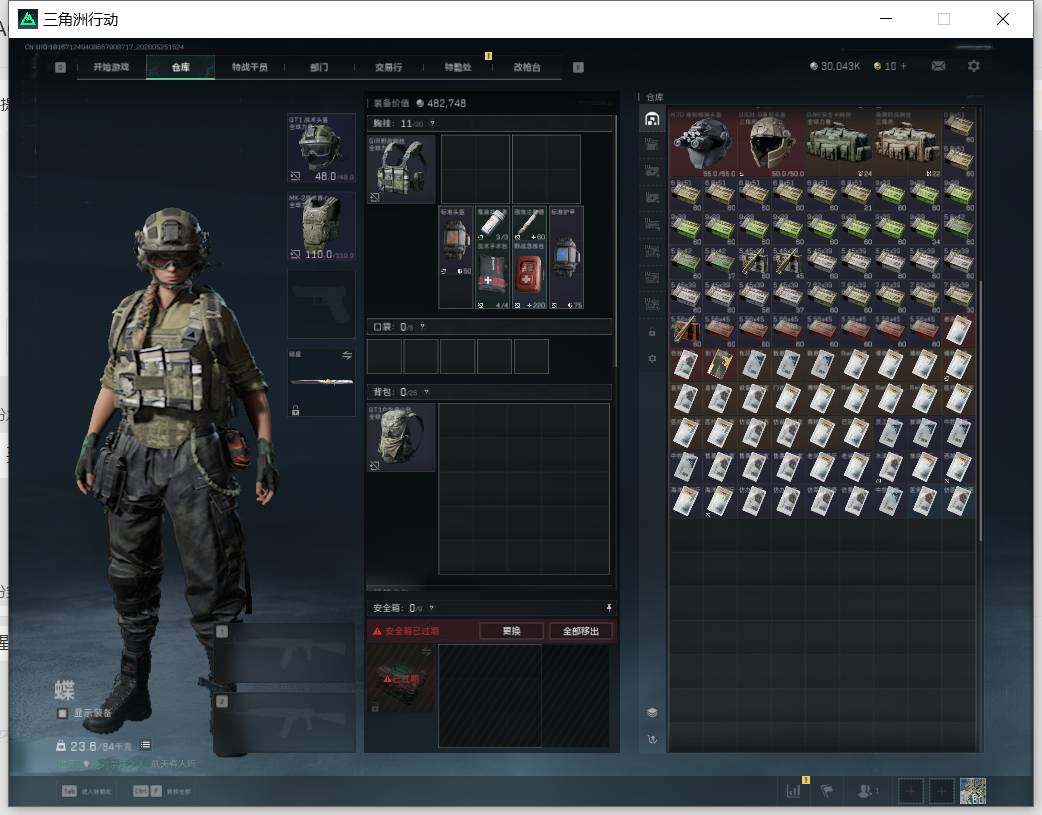Open the mail envelope icon
This screenshot has height=815, width=1042.
pos(938,66)
